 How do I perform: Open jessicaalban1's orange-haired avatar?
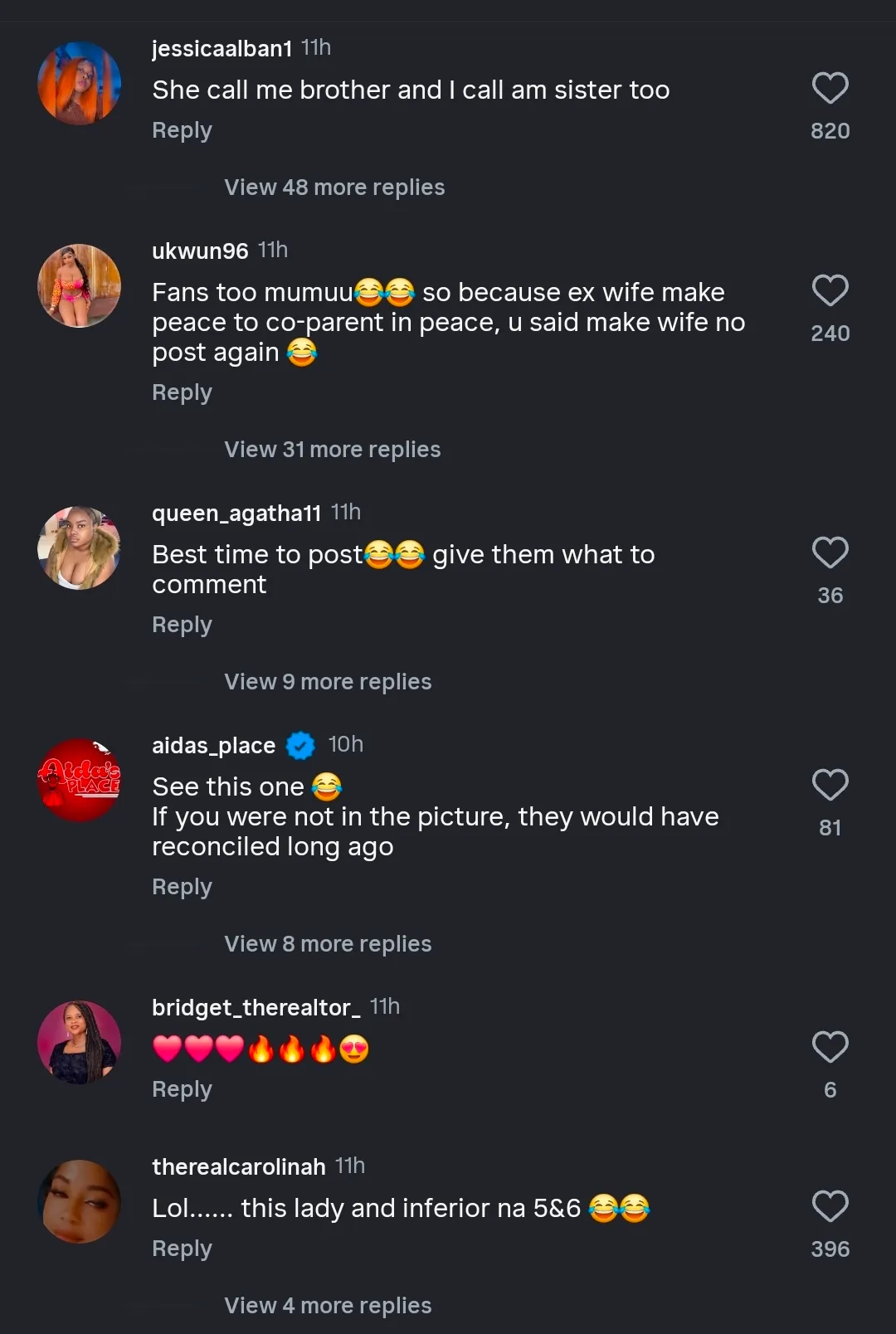pos(80,84)
